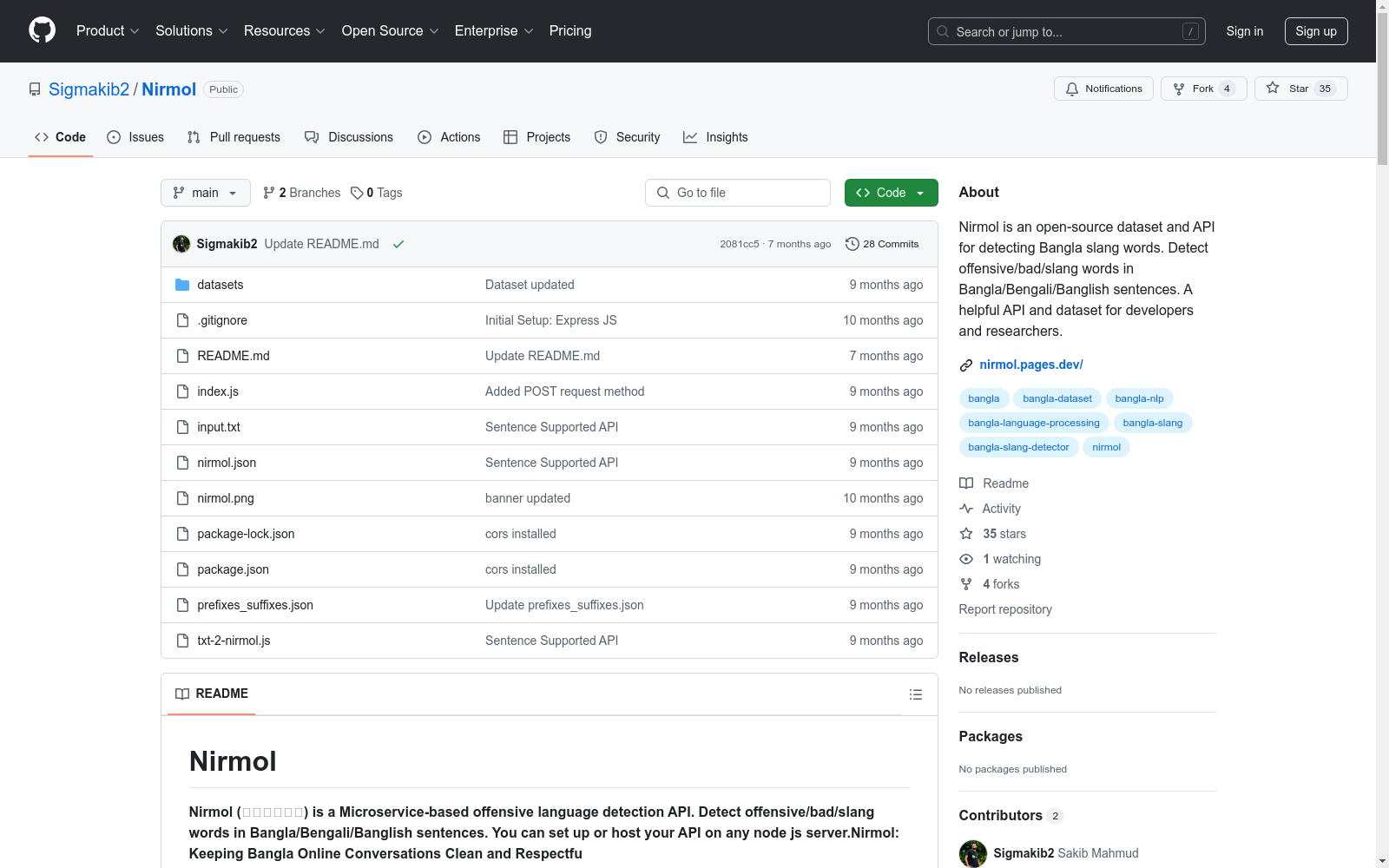Expand the Enterprise menu
Image resolution: width=1389 pixels, height=868 pixels.
pyautogui.click(x=494, y=31)
